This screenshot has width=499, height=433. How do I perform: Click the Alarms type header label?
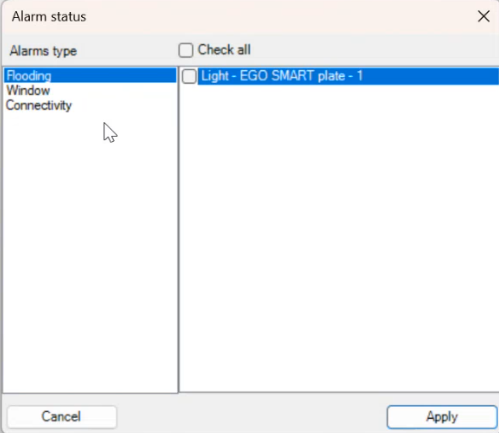43,51
